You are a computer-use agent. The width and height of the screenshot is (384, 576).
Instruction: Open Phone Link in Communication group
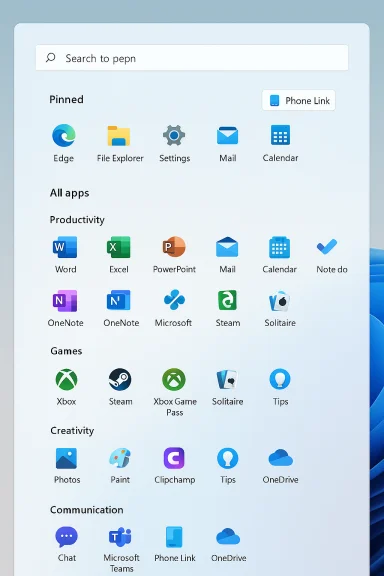175,544
